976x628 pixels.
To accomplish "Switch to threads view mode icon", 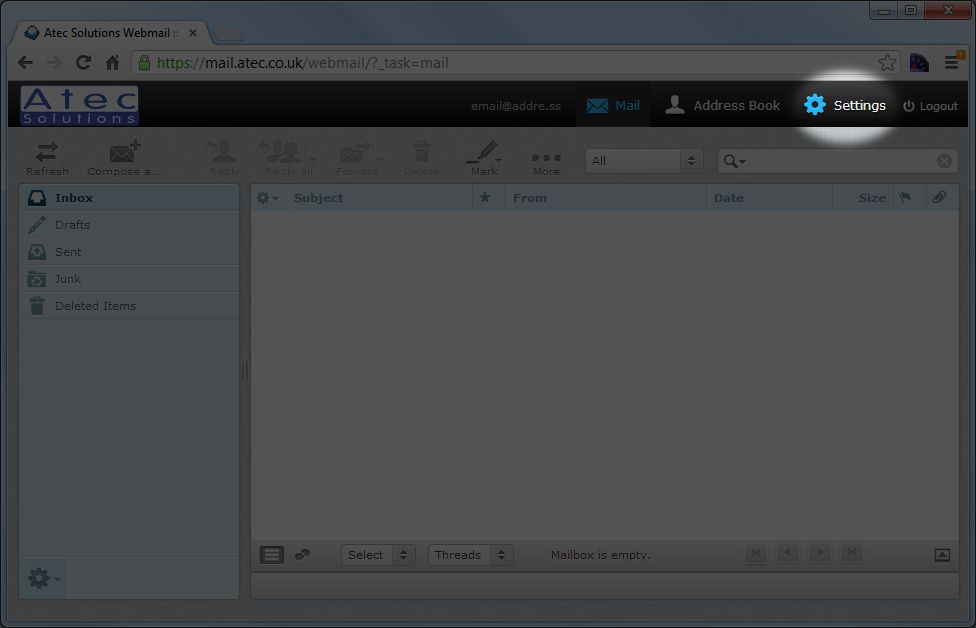I will coord(301,555).
